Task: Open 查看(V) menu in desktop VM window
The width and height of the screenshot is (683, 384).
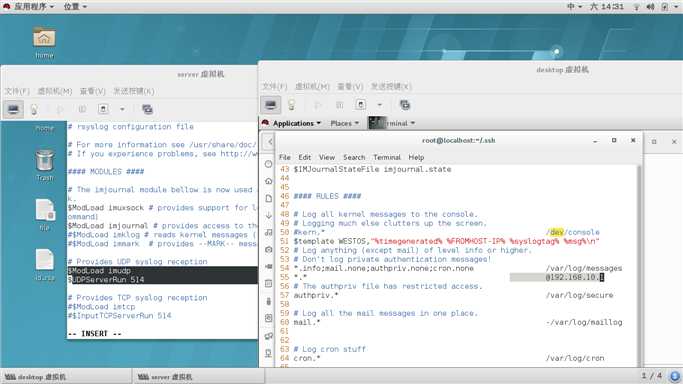Action: (x=350, y=86)
